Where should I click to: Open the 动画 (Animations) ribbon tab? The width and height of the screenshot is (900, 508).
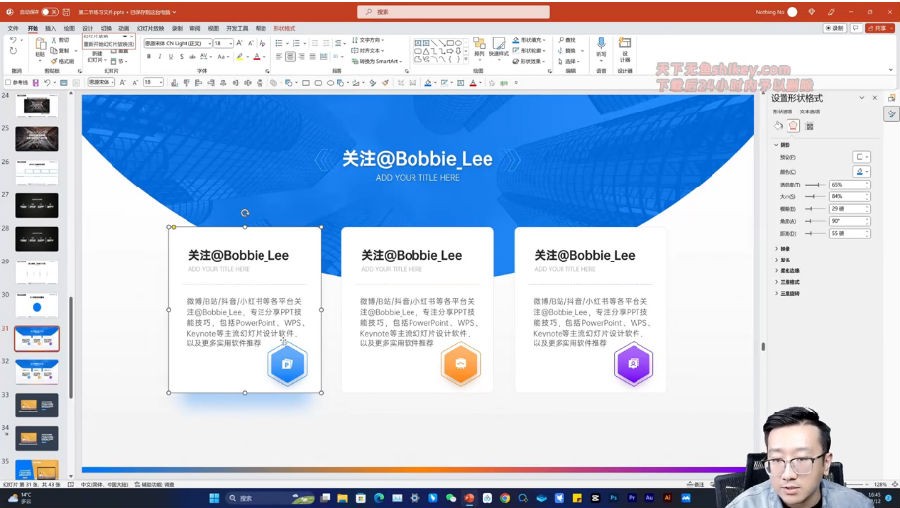pos(123,28)
